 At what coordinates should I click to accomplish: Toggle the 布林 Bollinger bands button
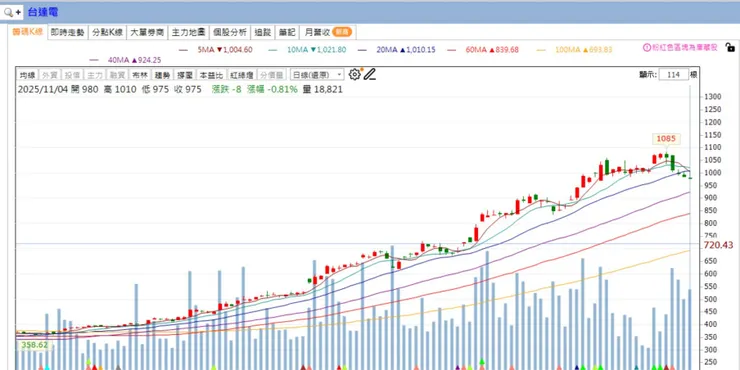pos(140,75)
